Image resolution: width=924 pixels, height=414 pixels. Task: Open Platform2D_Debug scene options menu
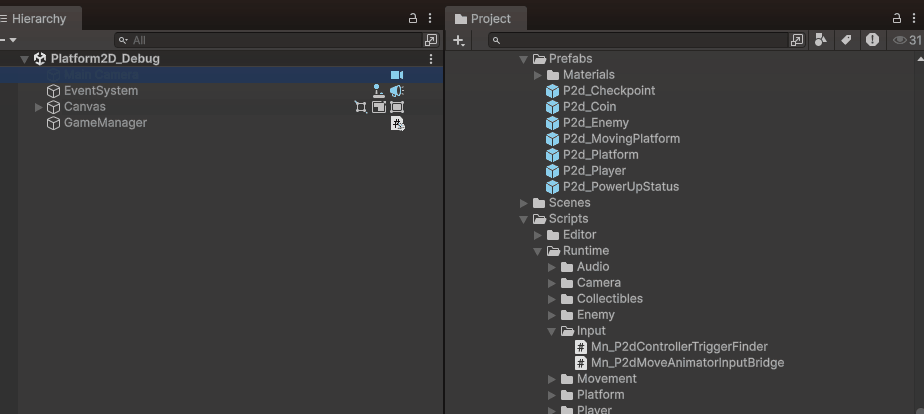pos(431,58)
